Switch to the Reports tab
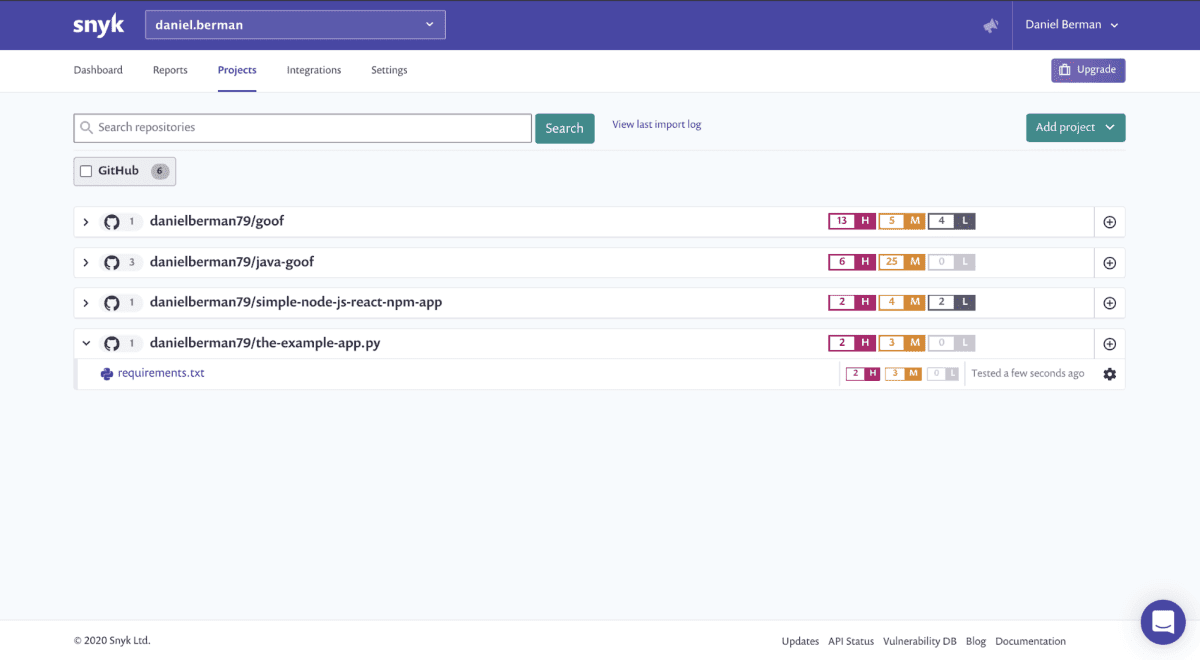The height and width of the screenshot is (660, 1200). coord(170,70)
